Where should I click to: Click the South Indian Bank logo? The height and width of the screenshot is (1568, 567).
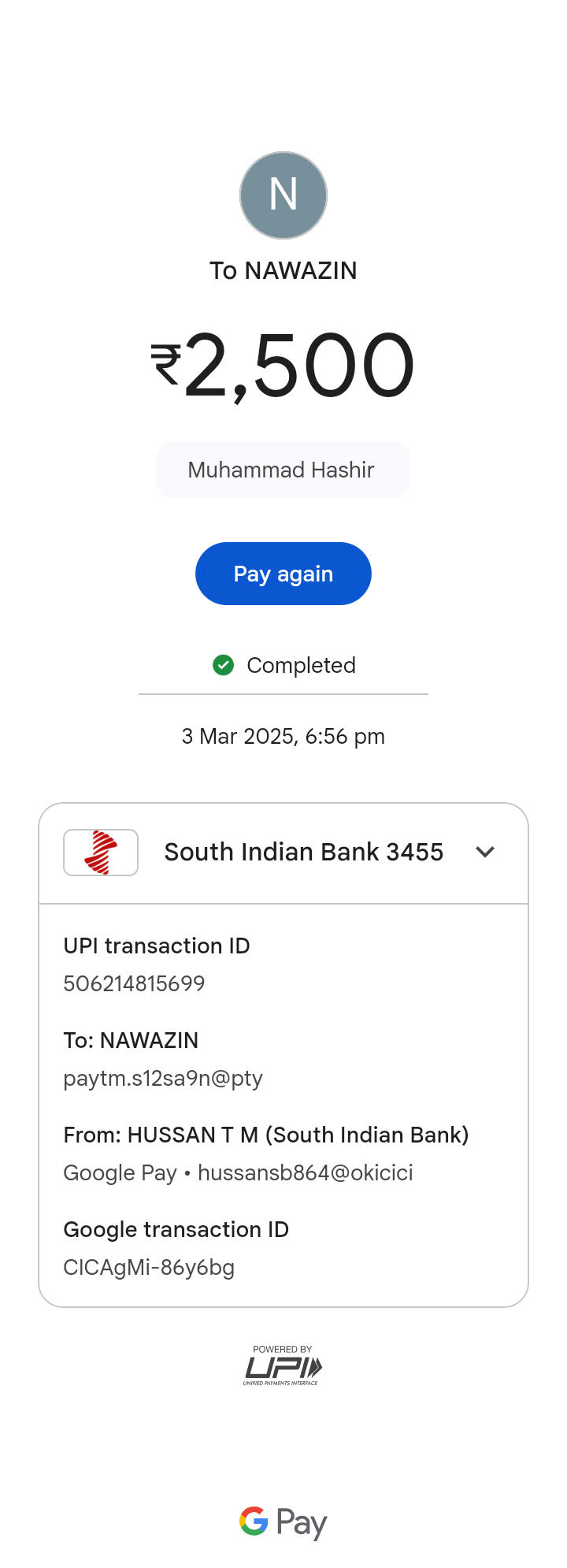(101, 853)
